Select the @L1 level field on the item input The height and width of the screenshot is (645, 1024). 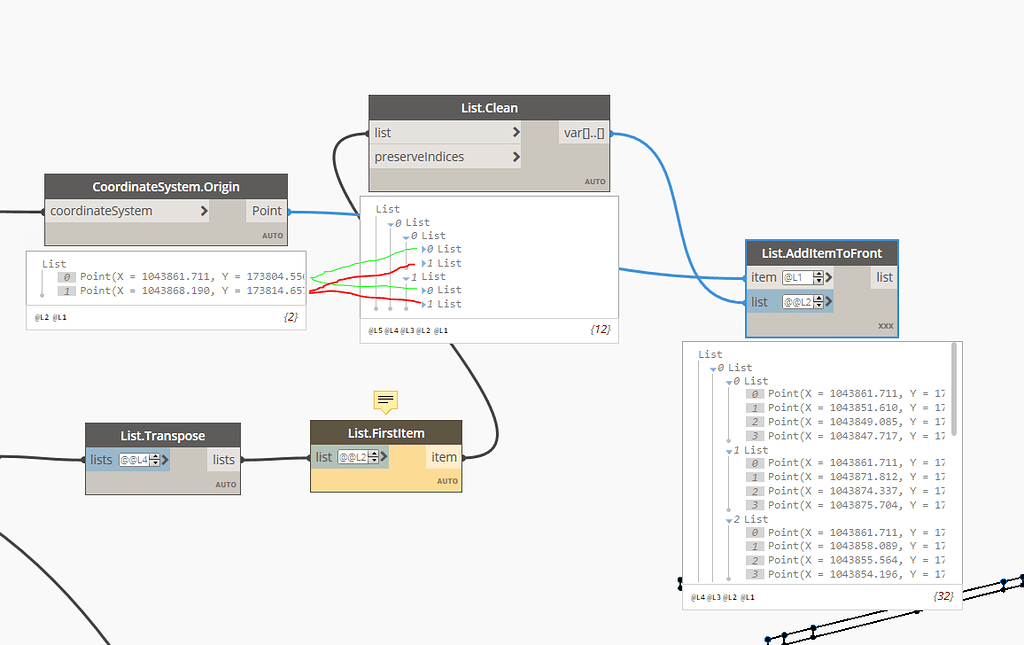800,277
